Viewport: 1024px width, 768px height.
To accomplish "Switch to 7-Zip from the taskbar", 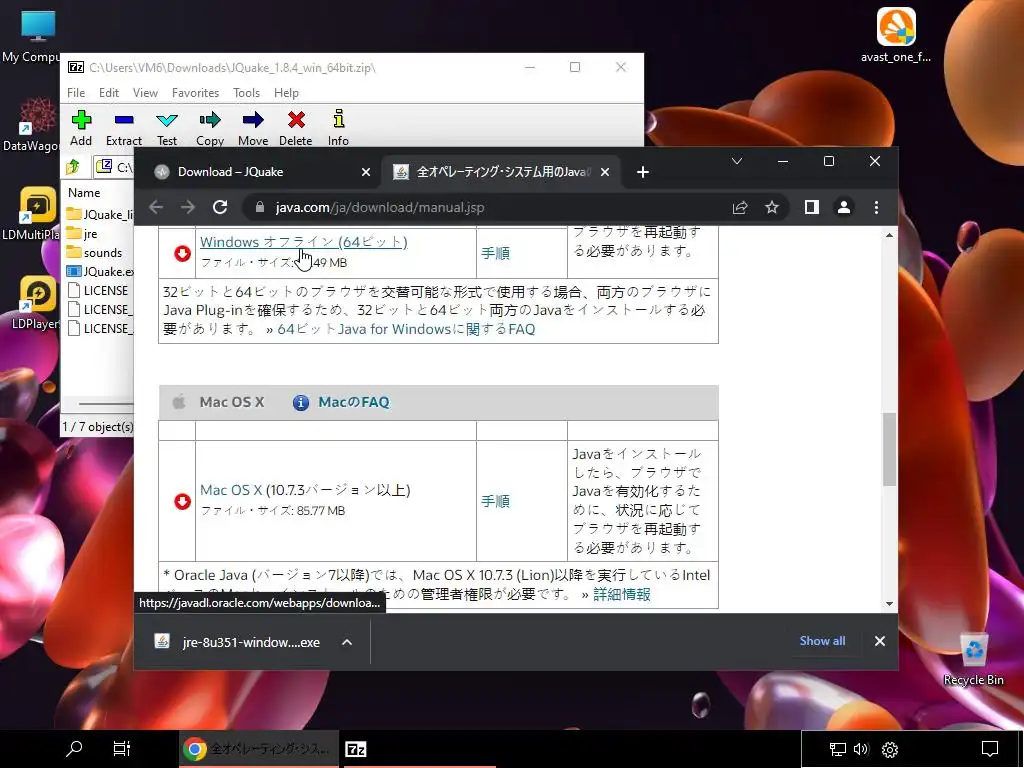I will click(355, 749).
